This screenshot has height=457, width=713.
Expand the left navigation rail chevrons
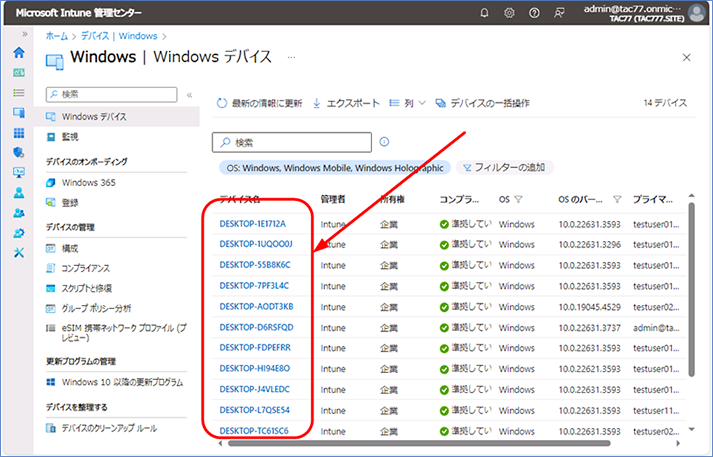(25, 34)
